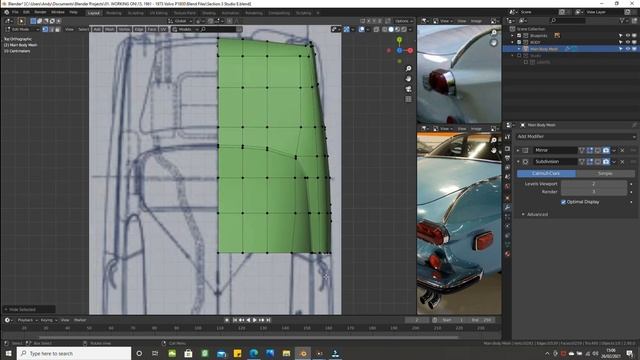The width and height of the screenshot is (640, 360).
Task: Switch perspective/orthographic grid icon in main viewport
Action: (x=408, y=99)
